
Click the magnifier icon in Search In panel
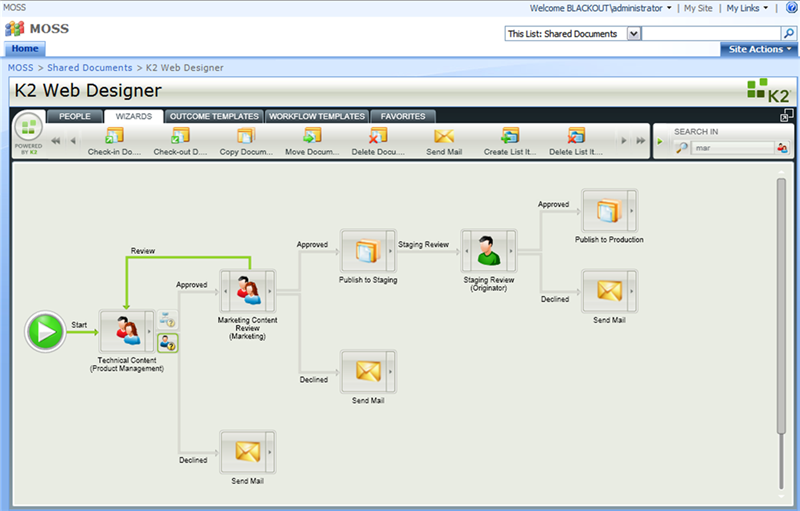(682, 148)
